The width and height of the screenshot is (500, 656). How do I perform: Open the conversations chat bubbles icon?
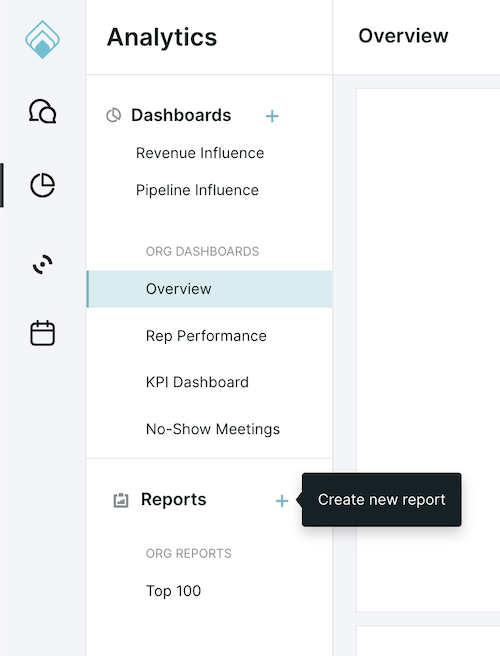coord(42,111)
